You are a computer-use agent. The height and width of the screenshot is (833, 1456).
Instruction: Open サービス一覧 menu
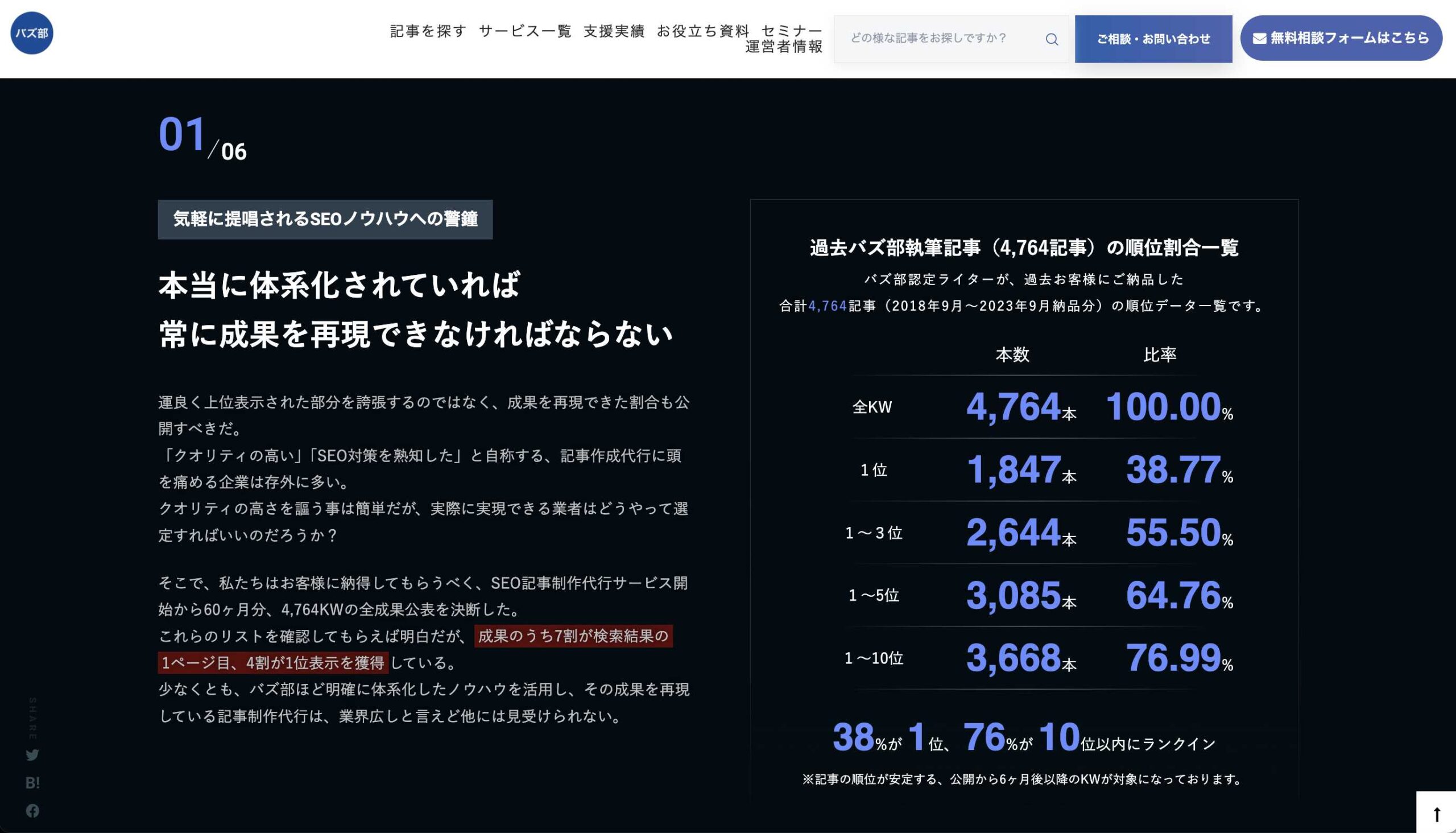click(525, 31)
